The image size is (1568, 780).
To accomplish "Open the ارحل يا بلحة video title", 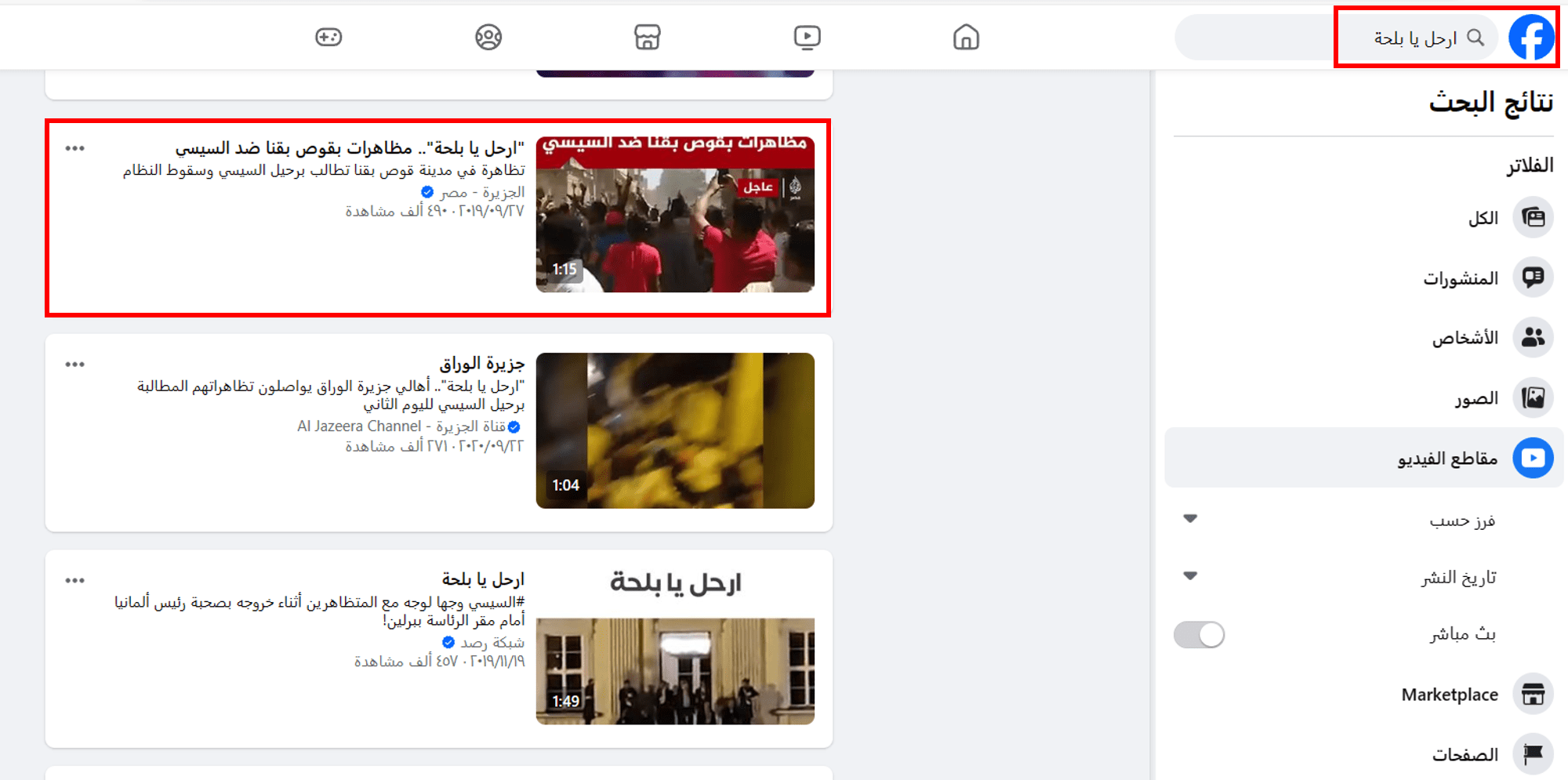I will (x=483, y=579).
